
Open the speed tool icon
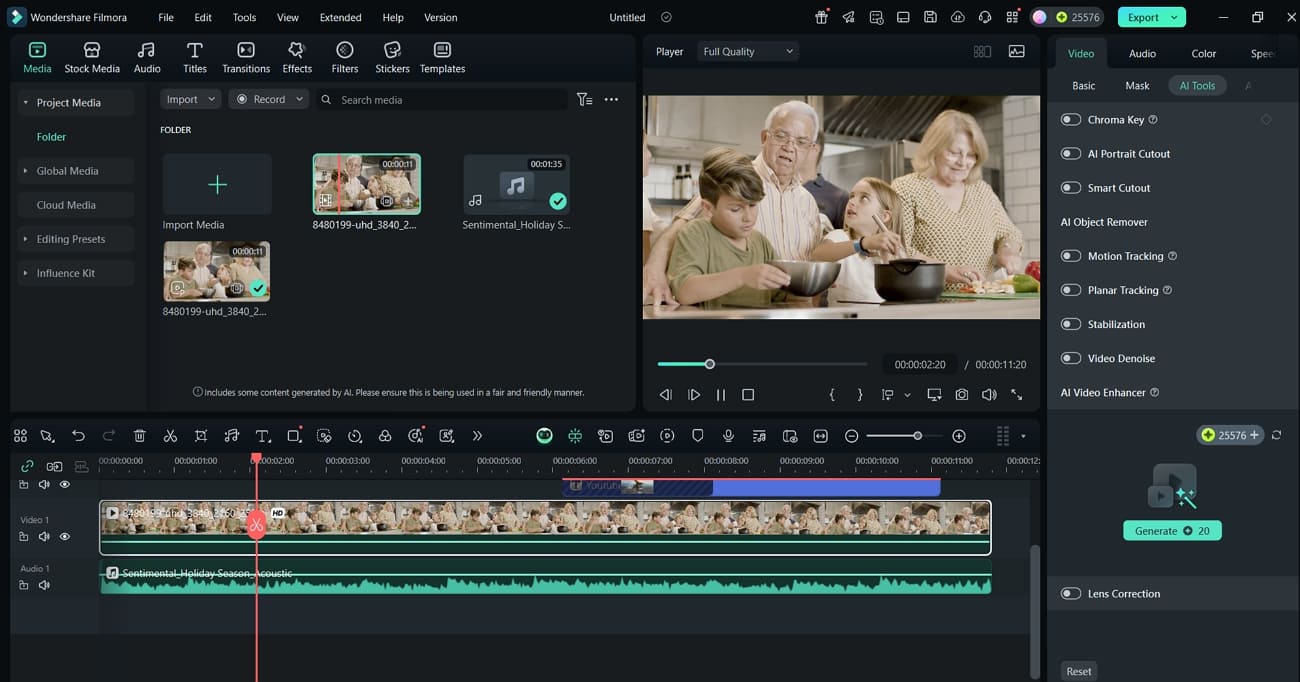[355, 436]
